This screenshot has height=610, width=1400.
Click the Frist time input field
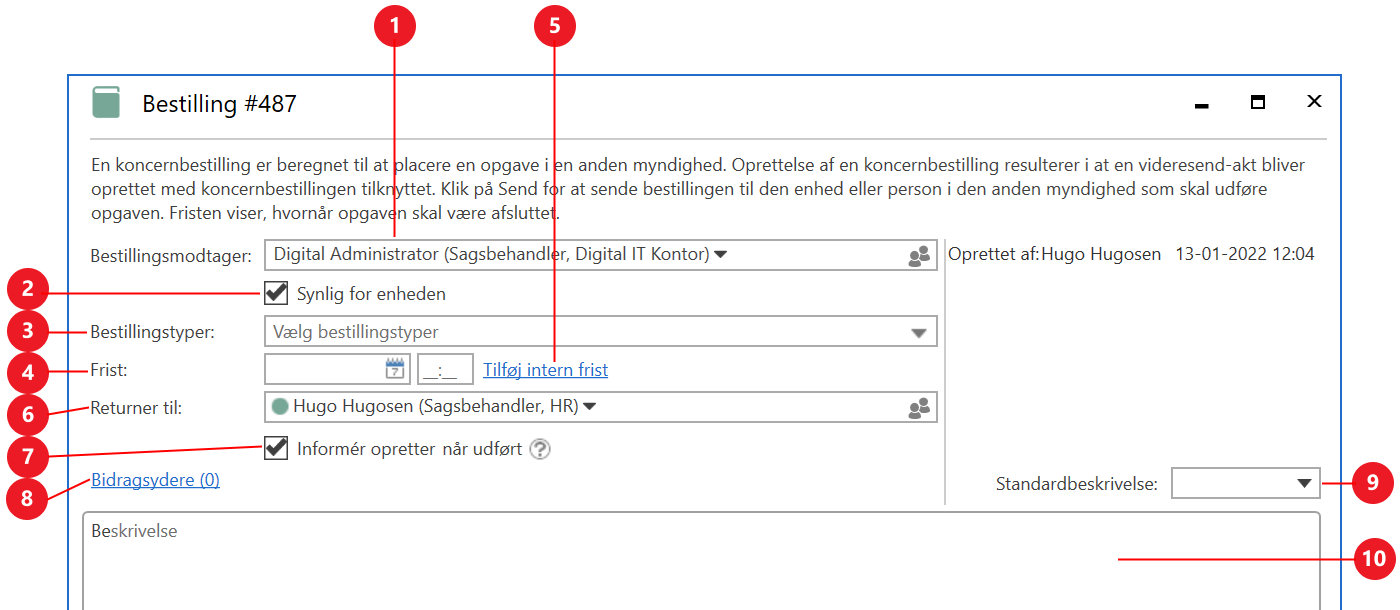pyautogui.click(x=445, y=370)
